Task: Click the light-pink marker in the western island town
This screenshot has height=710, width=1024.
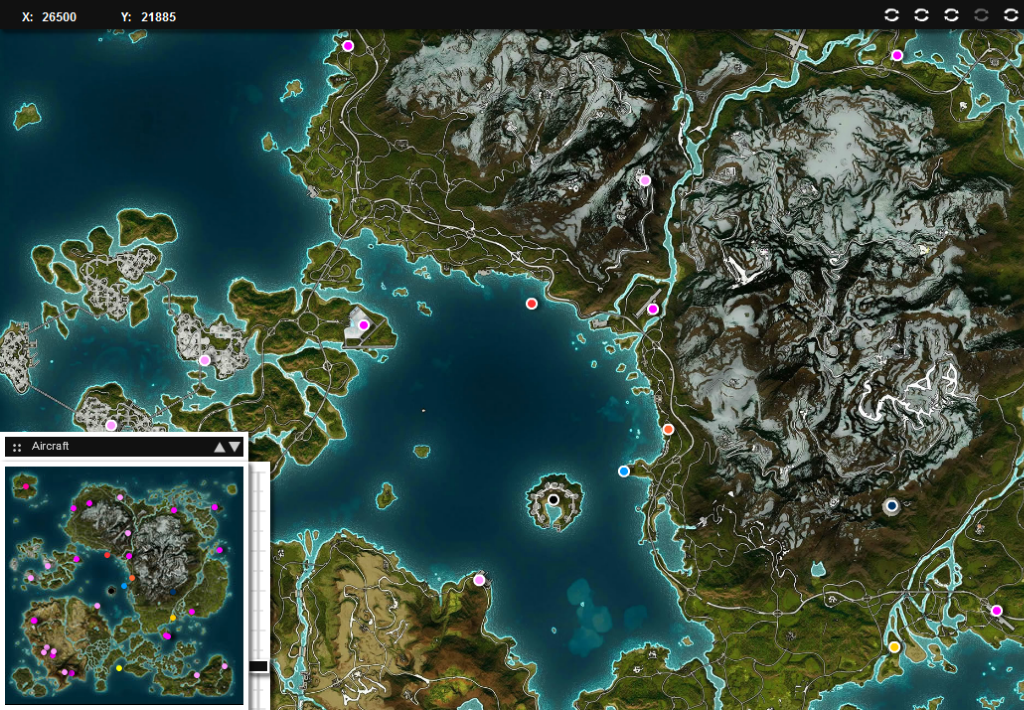Action: [x=204, y=361]
